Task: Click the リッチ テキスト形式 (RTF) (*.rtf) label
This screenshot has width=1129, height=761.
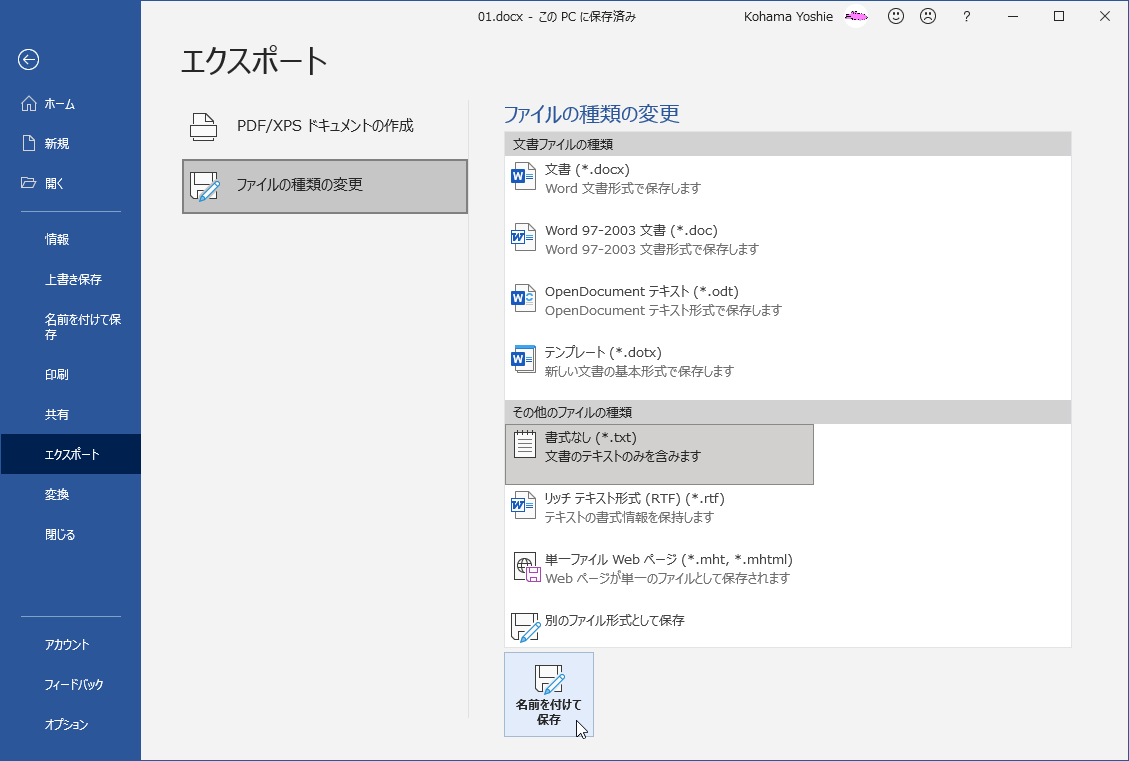Action: click(634, 498)
